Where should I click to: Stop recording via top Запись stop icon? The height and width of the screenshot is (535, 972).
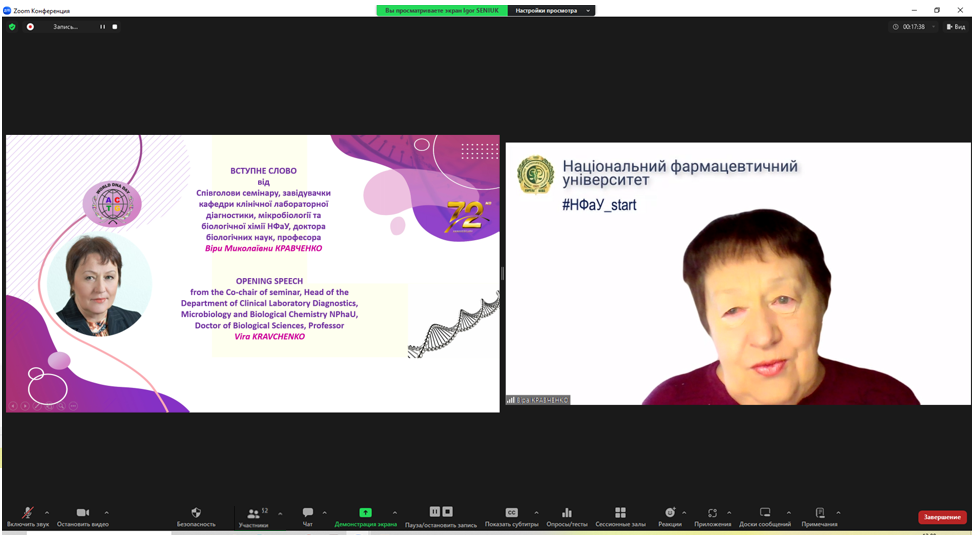pyautogui.click(x=115, y=27)
